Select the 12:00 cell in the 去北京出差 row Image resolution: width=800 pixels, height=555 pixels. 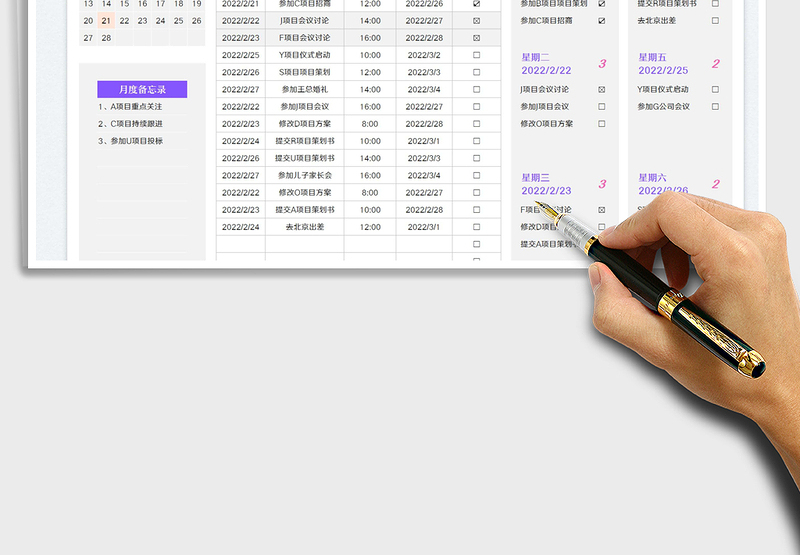(x=370, y=227)
